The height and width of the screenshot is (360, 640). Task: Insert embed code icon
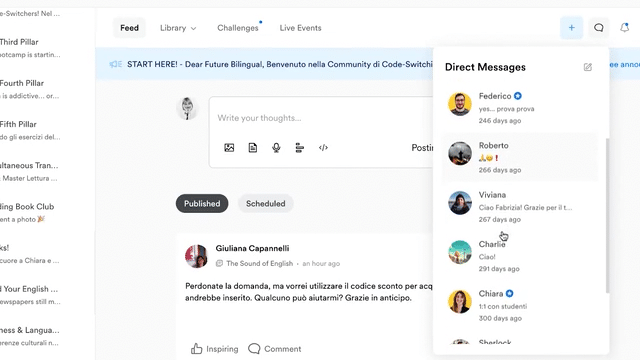tap(323, 148)
